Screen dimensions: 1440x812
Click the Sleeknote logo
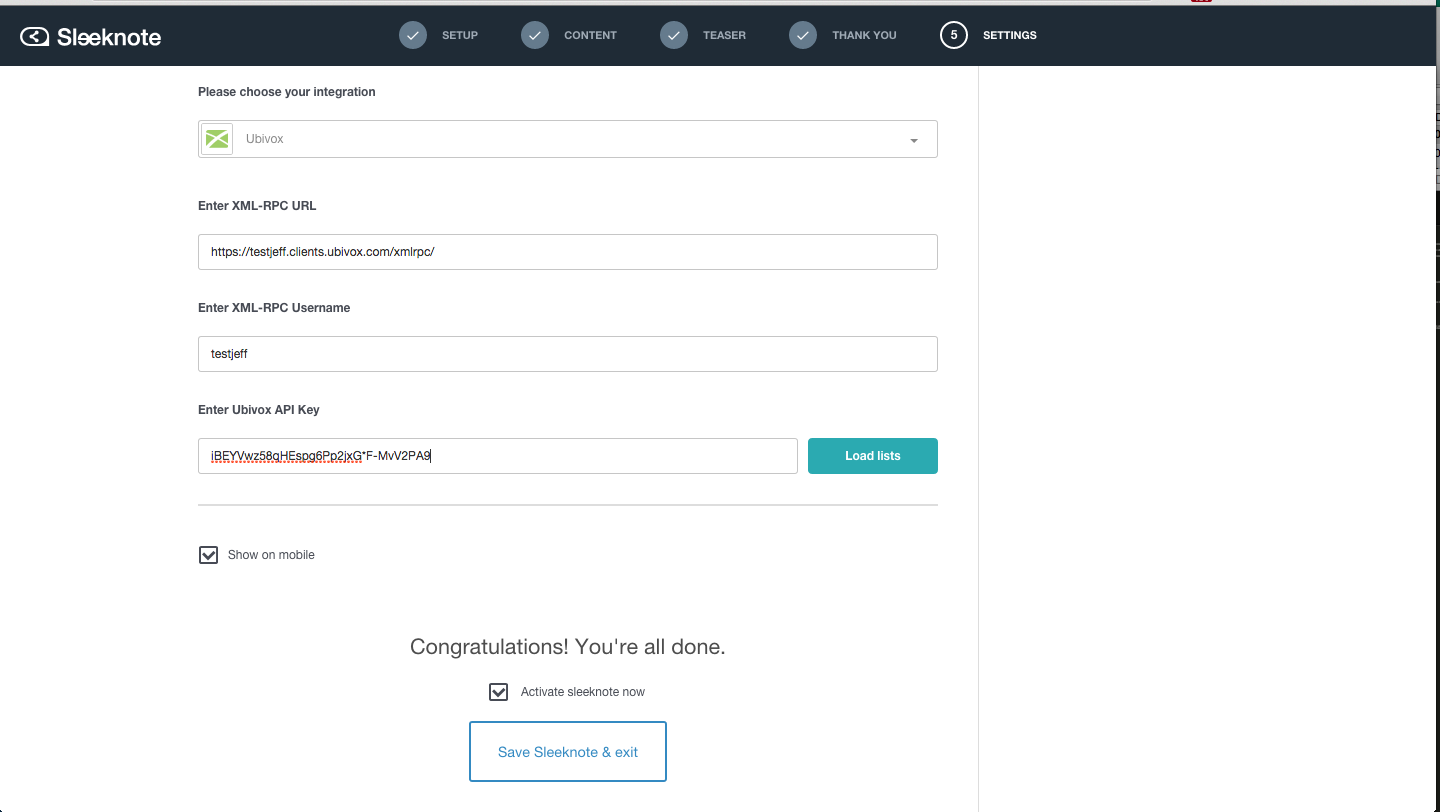[x=90, y=37]
